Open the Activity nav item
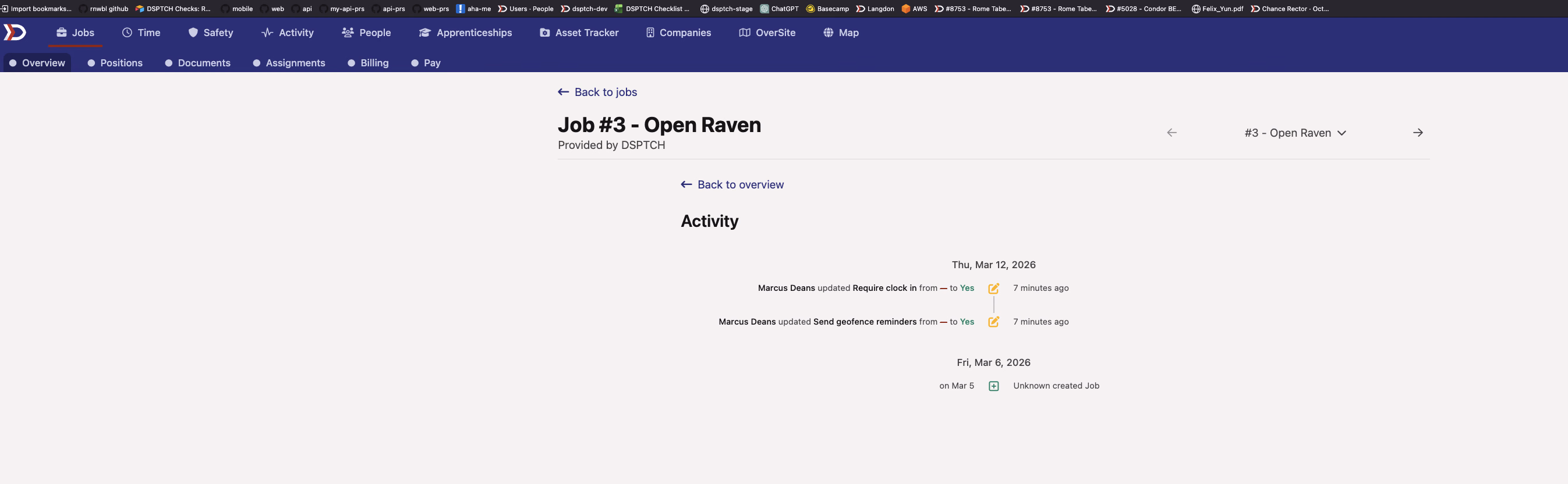Screen dimensions: 1568x484 (287, 33)
